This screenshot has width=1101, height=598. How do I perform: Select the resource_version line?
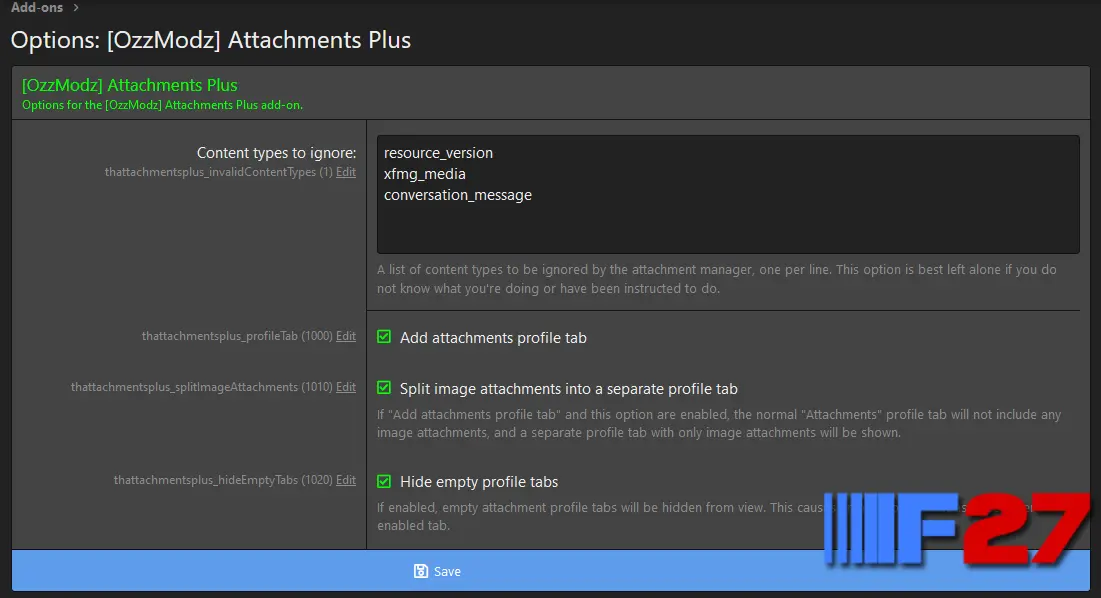point(438,153)
